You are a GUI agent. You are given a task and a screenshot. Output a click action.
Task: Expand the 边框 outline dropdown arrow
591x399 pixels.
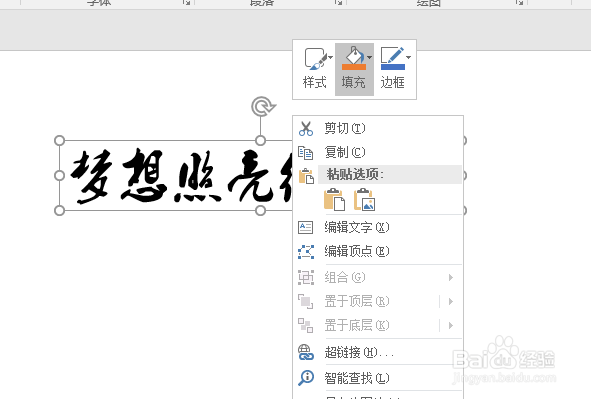pyautogui.click(x=409, y=58)
